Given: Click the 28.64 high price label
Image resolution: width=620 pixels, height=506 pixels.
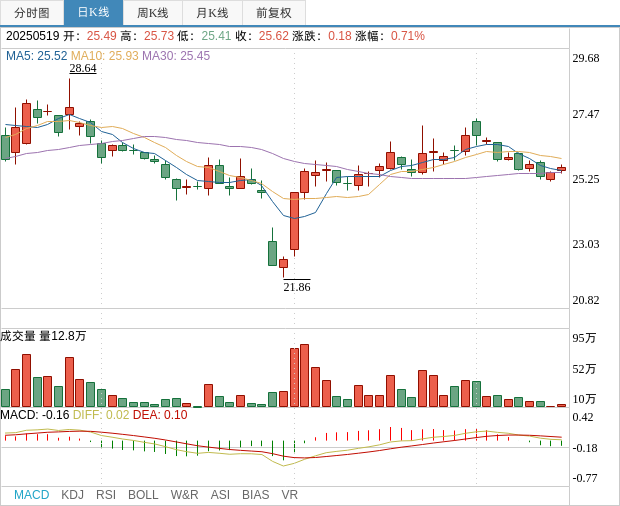Looking at the screenshot, I should (x=83, y=68).
